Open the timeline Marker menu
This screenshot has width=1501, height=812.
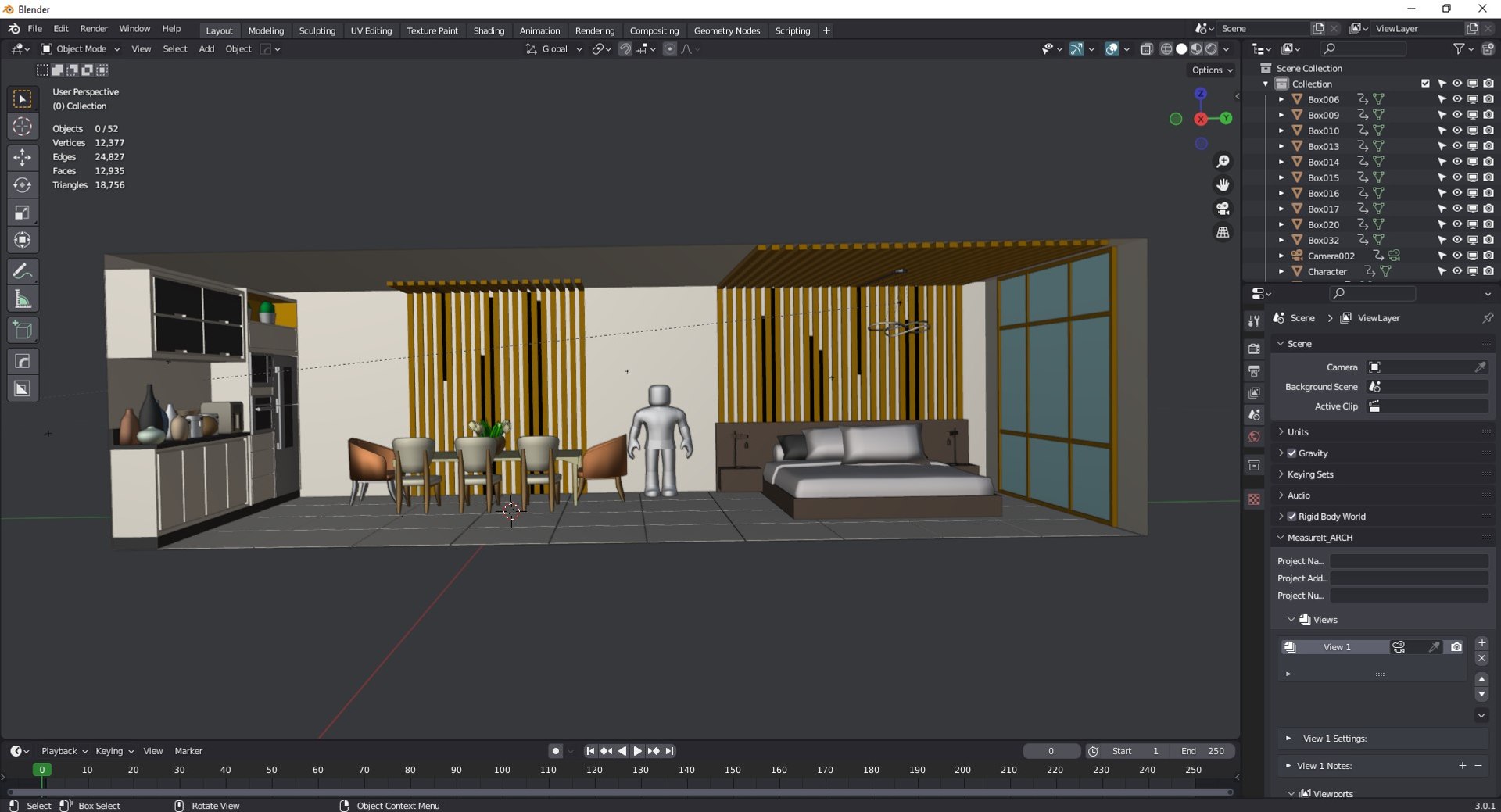tap(188, 751)
